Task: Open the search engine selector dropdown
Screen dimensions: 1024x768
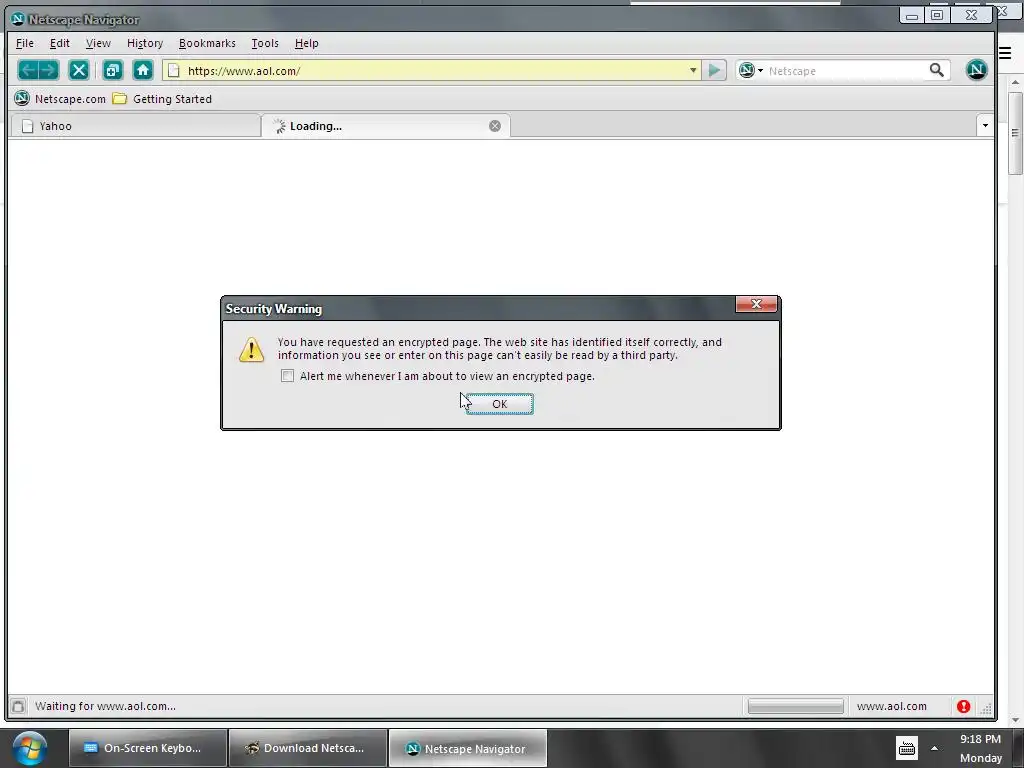Action: tap(751, 70)
